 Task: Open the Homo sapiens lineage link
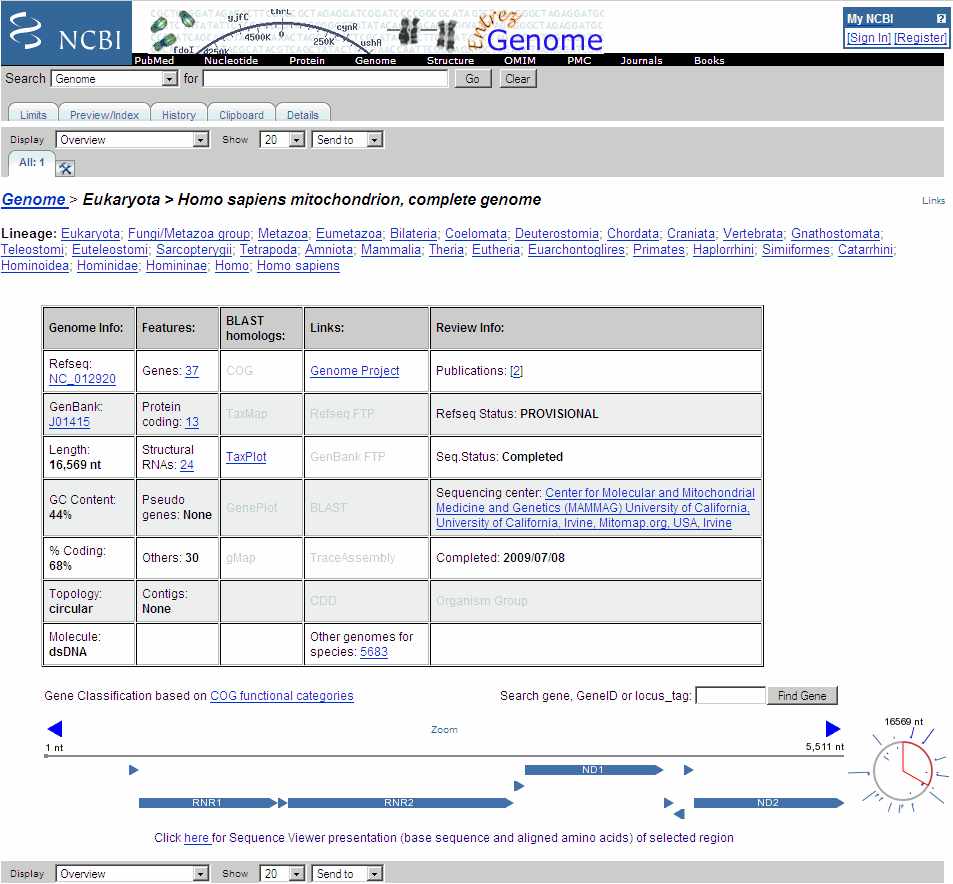pos(298,266)
